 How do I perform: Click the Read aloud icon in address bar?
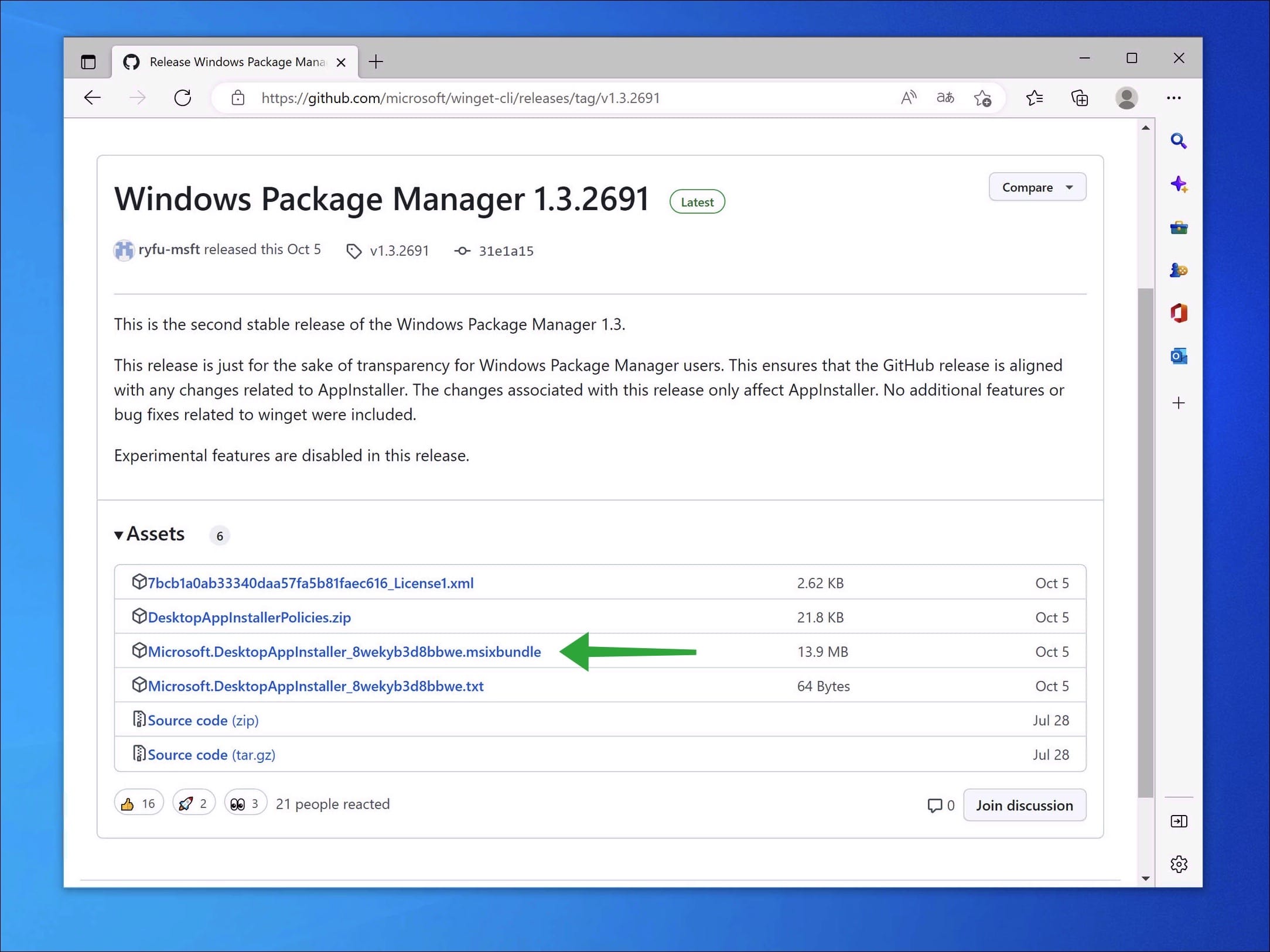click(908, 98)
